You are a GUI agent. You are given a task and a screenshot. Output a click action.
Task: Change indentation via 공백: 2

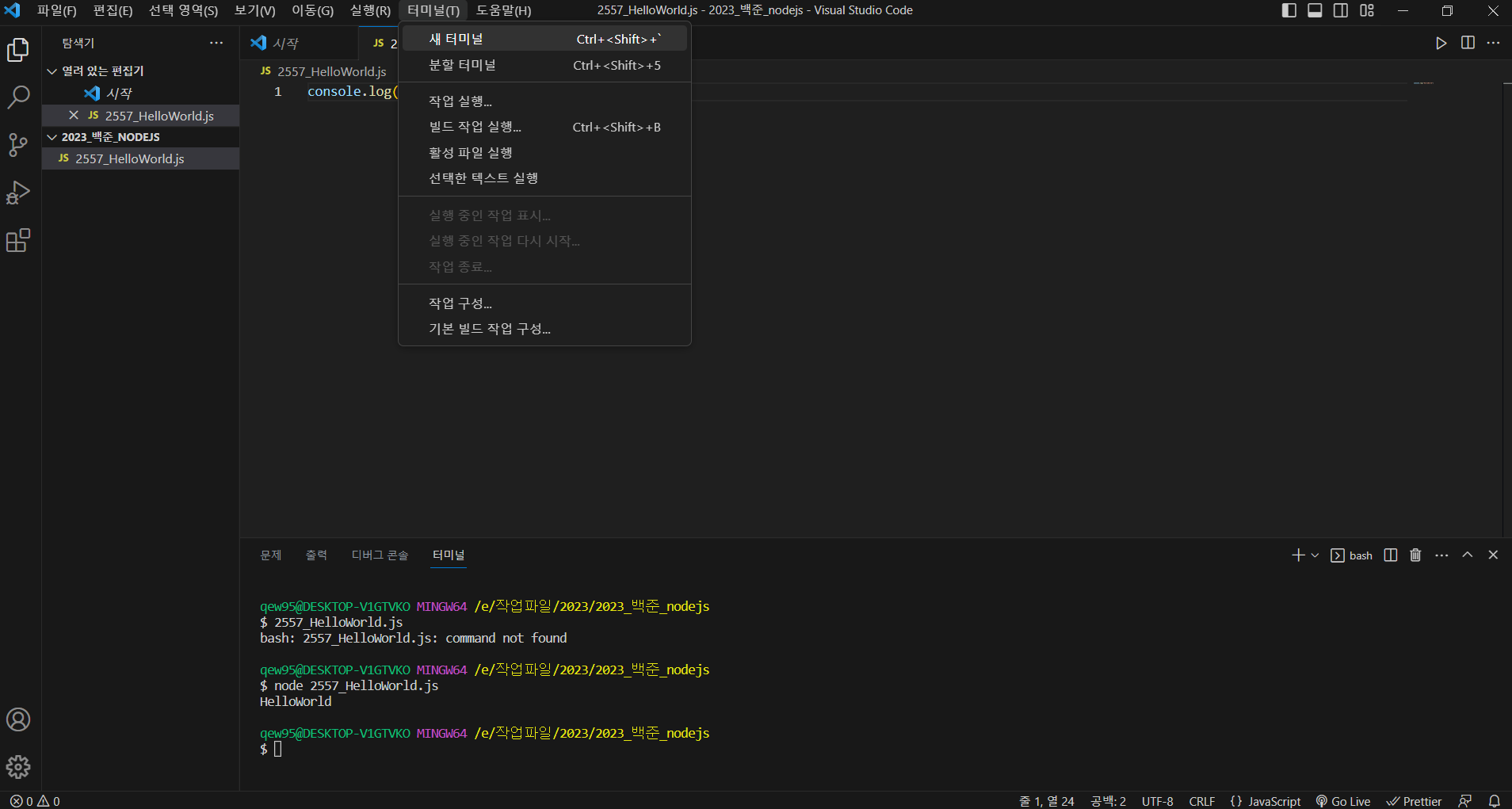click(1108, 801)
